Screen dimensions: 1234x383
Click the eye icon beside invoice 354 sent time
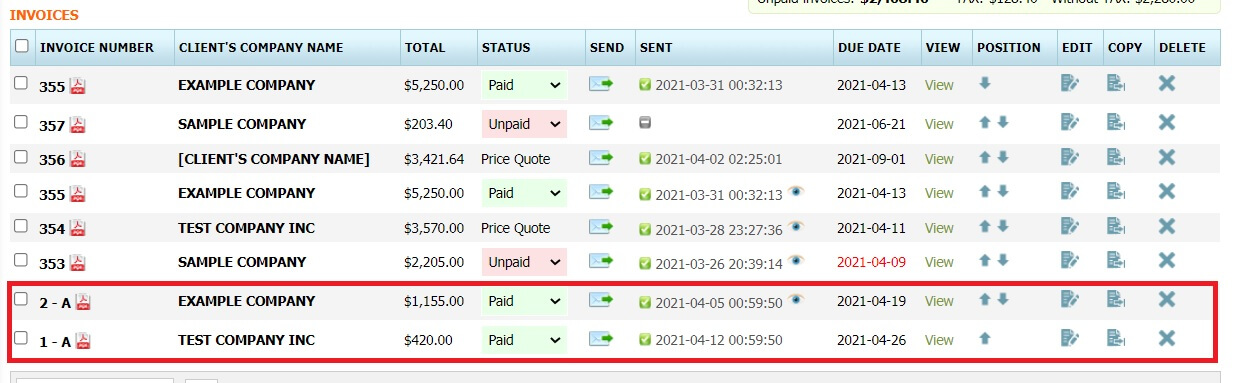click(795, 227)
